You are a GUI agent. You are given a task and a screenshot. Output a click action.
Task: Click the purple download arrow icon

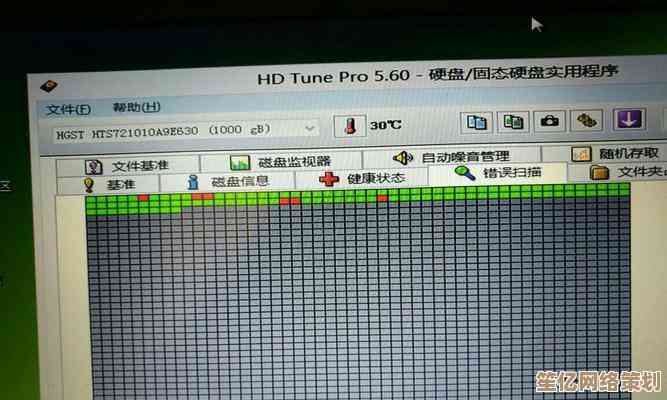[x=629, y=119]
